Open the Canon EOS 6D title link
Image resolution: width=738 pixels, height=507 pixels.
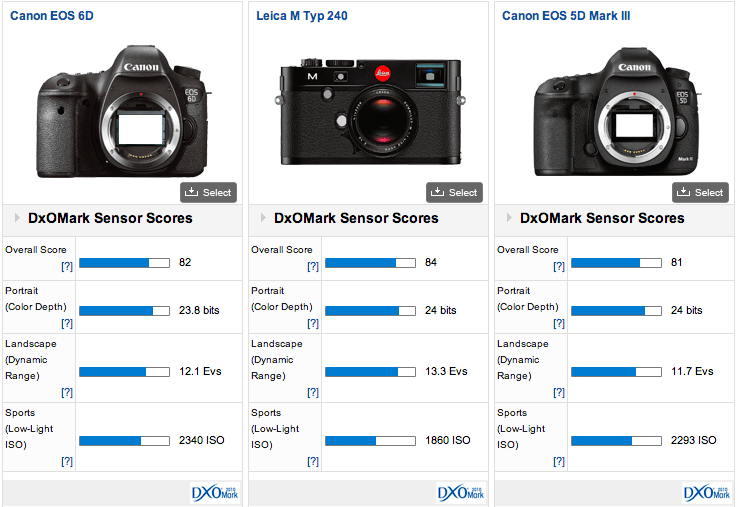tap(52, 16)
